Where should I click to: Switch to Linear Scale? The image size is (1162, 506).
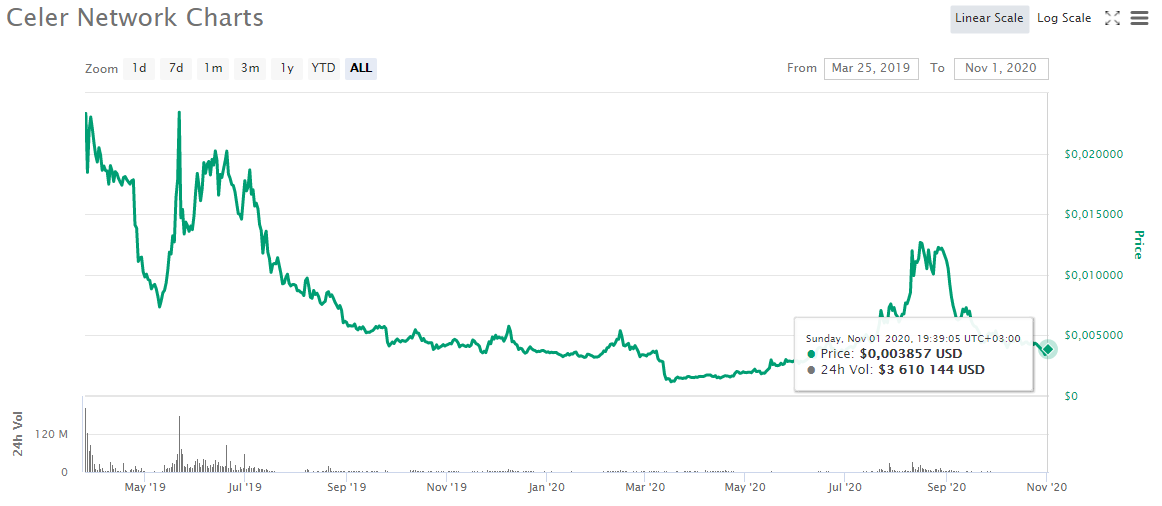pyautogui.click(x=989, y=19)
